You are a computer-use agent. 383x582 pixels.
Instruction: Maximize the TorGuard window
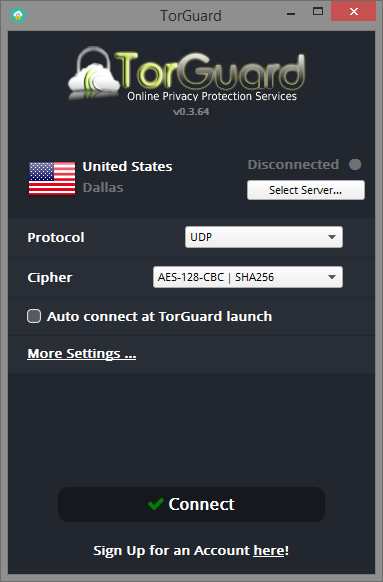[318, 12]
